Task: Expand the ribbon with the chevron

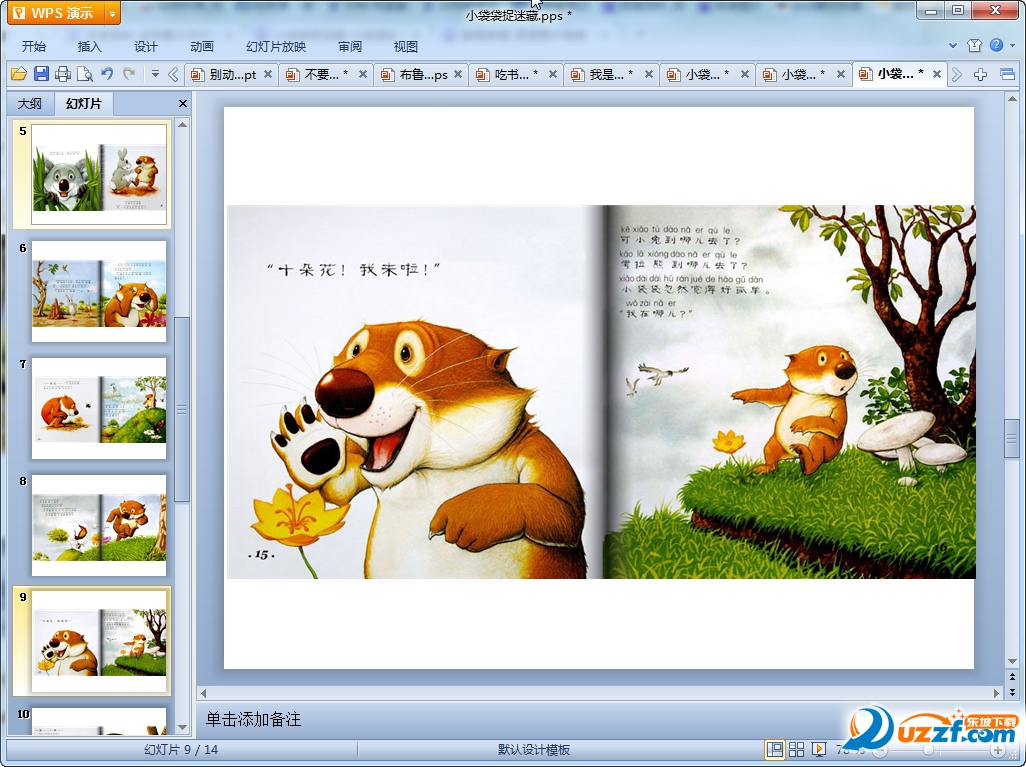Action: click(953, 45)
